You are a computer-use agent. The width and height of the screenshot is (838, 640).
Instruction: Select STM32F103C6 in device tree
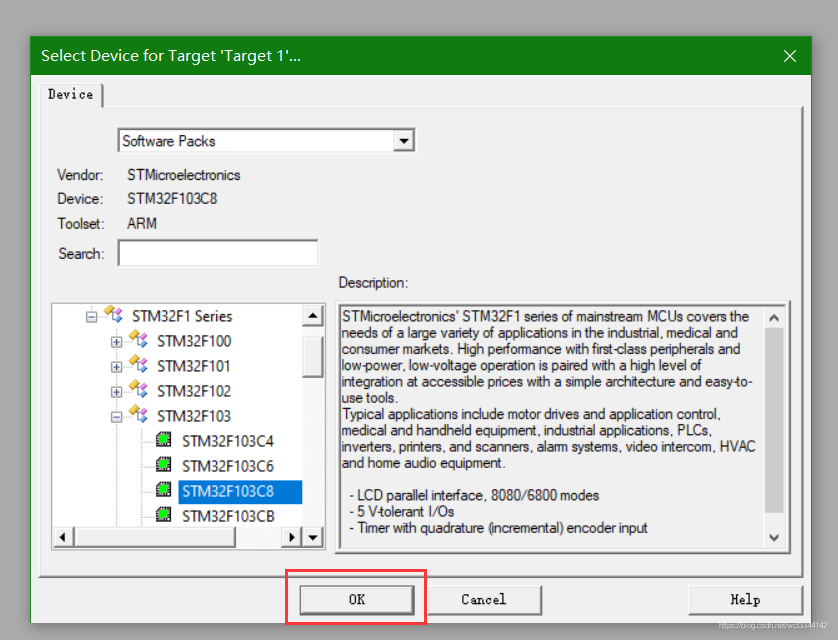[228, 466]
